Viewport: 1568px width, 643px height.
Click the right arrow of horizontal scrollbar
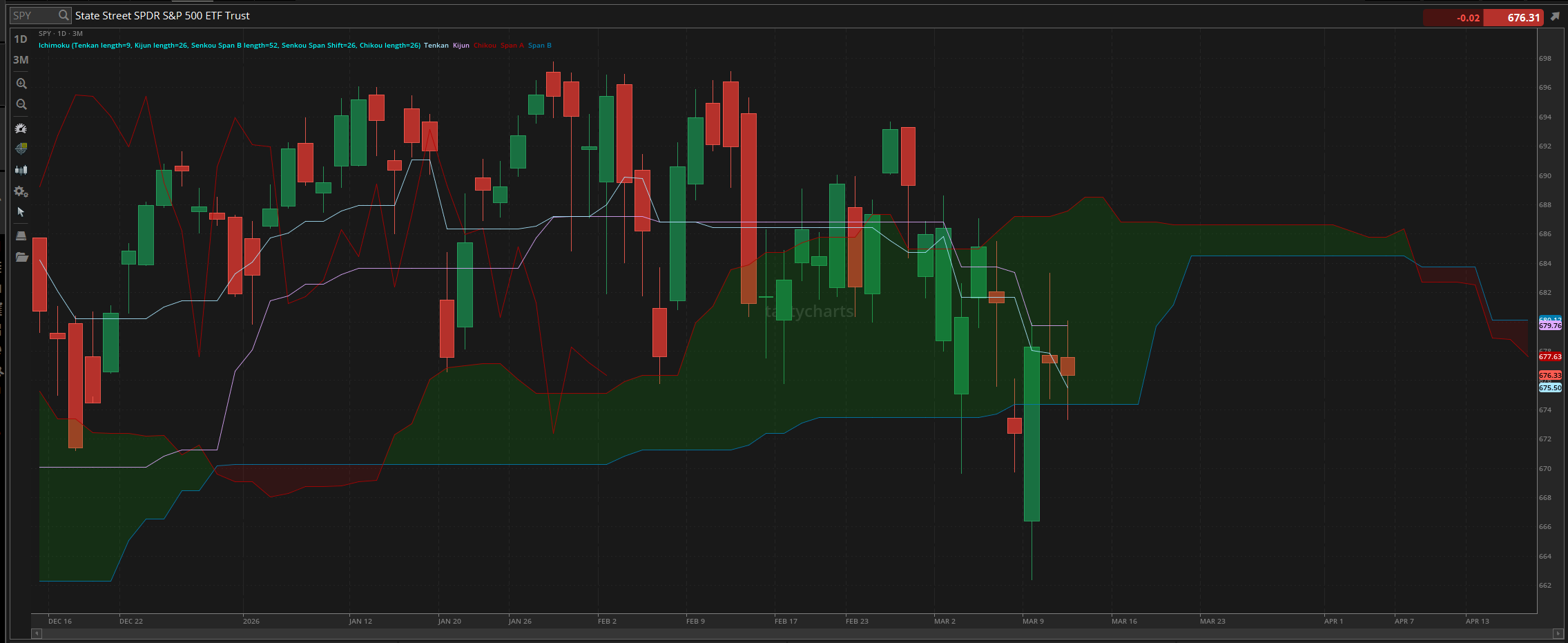[1557, 633]
